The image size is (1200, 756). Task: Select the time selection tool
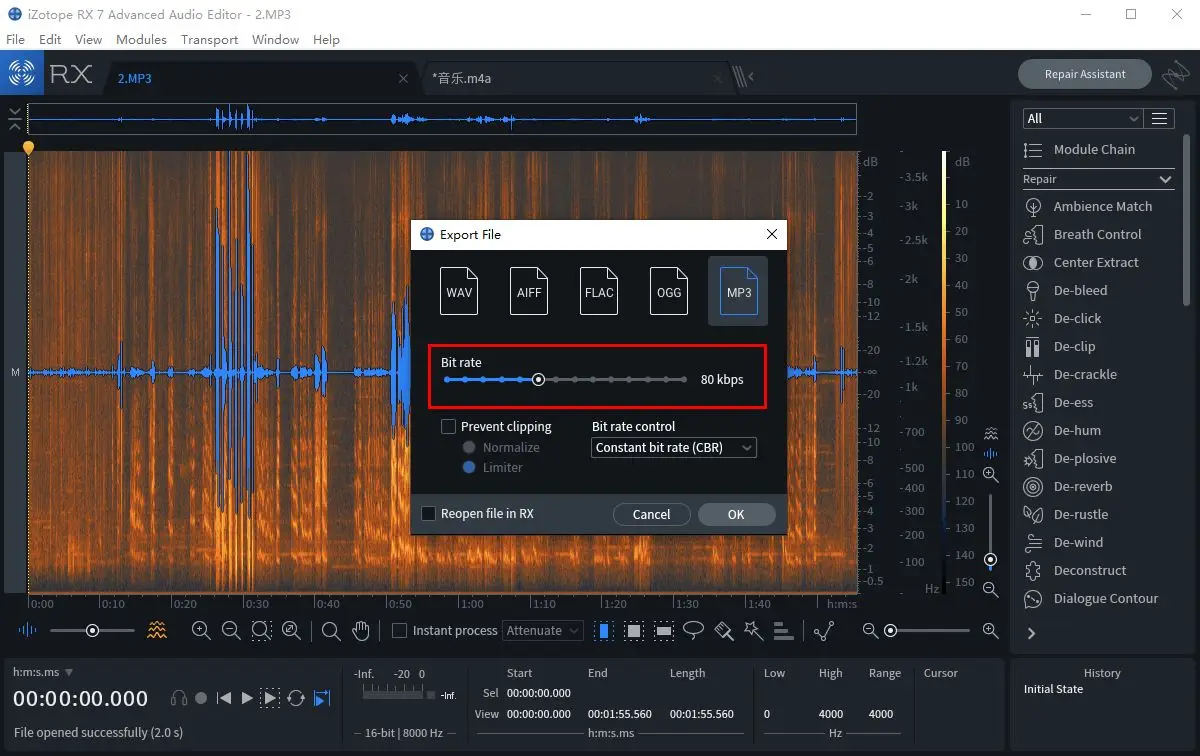(605, 630)
